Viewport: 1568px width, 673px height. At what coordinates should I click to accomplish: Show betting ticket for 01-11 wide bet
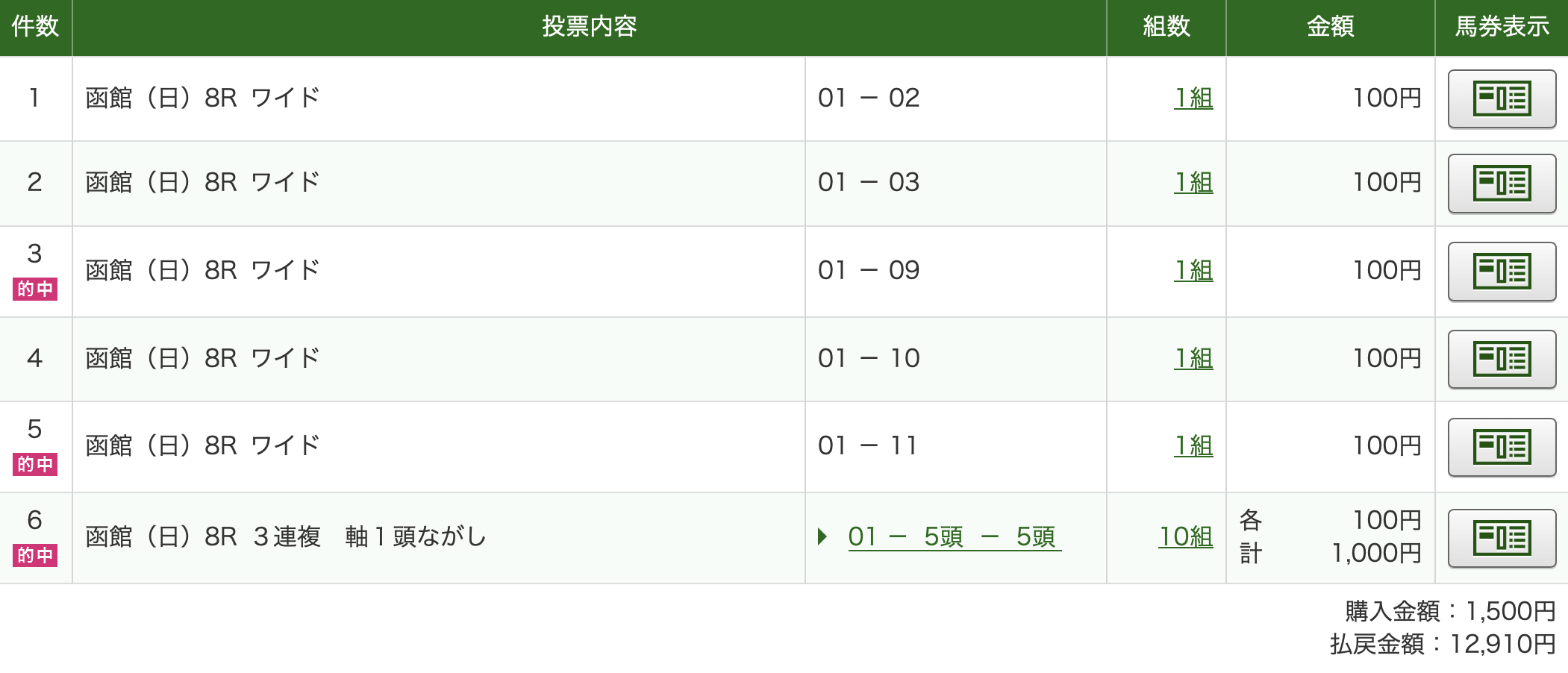pyautogui.click(x=1502, y=447)
